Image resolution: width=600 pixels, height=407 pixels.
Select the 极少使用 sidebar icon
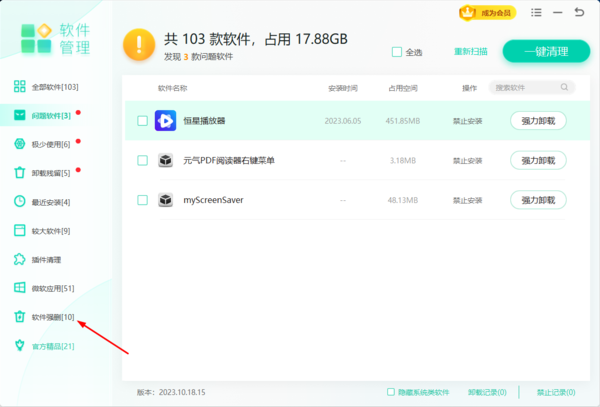19,144
